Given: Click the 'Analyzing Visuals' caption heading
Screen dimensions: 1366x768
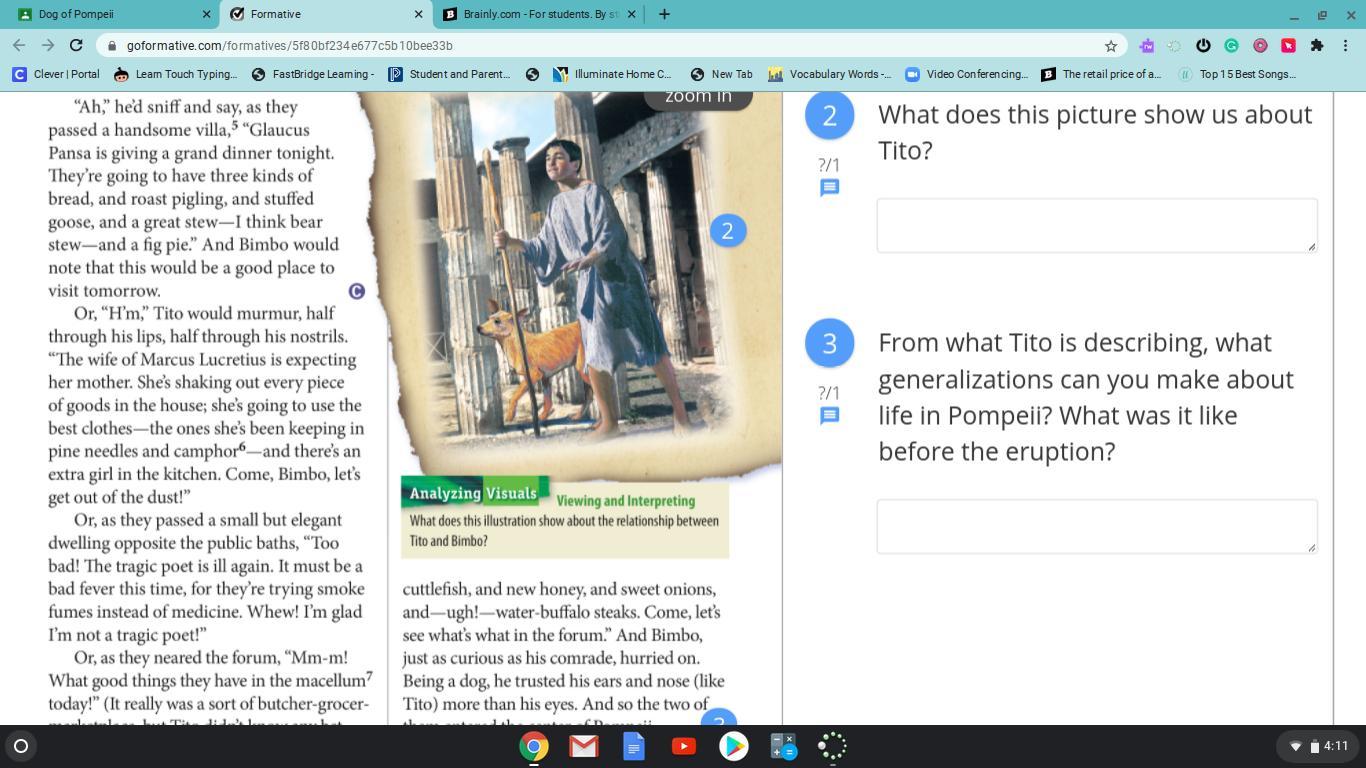Looking at the screenshot, I should tap(474, 493).
